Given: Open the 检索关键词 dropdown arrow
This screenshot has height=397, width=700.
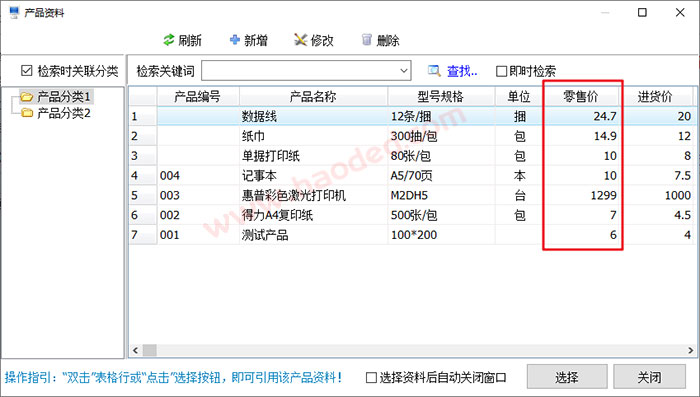Looking at the screenshot, I should 404,71.
